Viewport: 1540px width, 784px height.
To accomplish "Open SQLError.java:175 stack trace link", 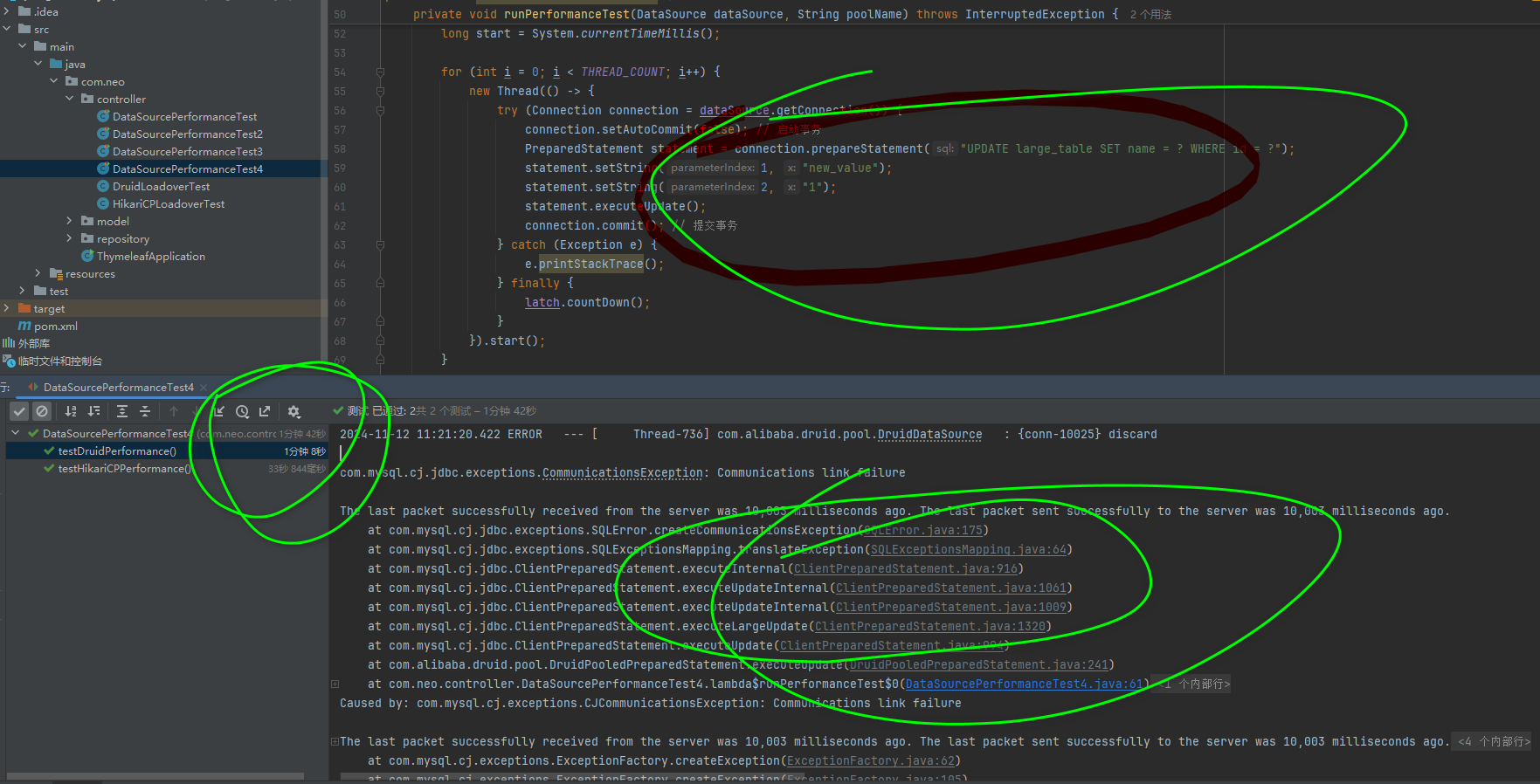I will pyautogui.click(x=923, y=530).
